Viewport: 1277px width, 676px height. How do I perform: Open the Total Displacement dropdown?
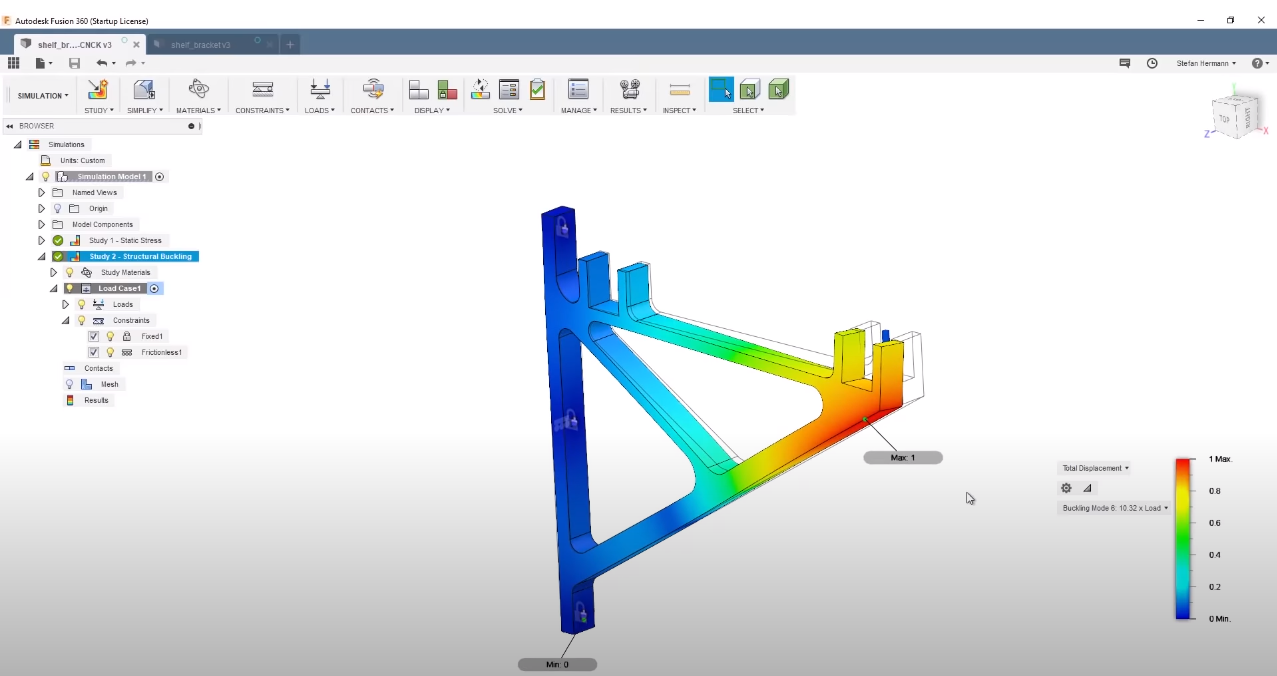point(1094,468)
